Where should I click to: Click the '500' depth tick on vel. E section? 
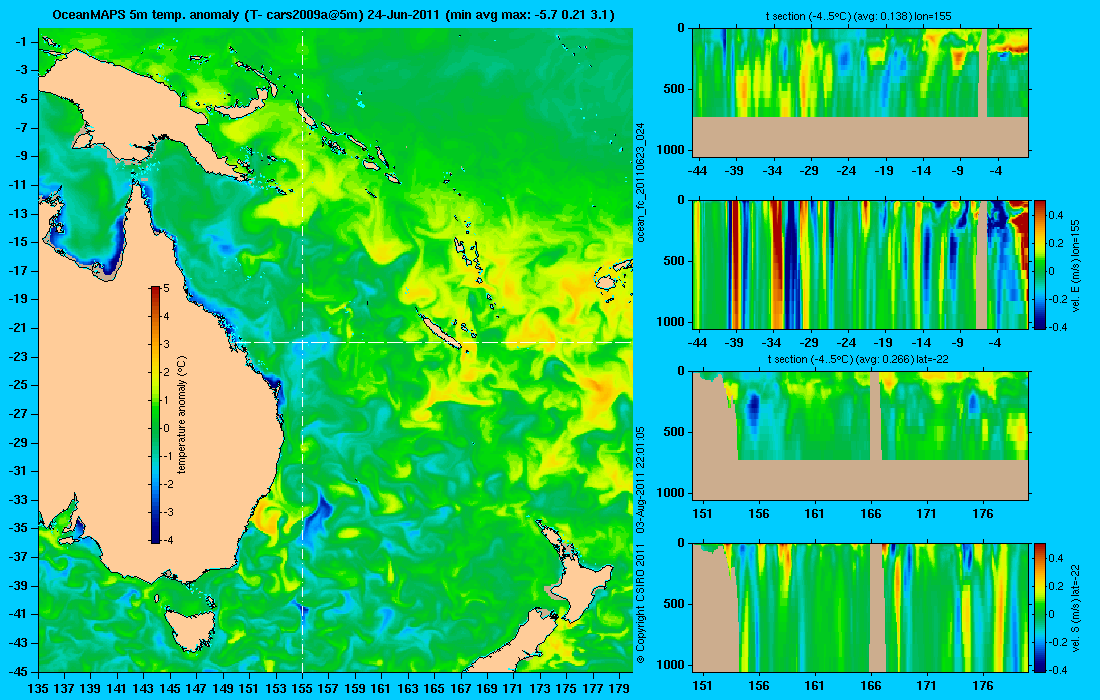(673, 261)
